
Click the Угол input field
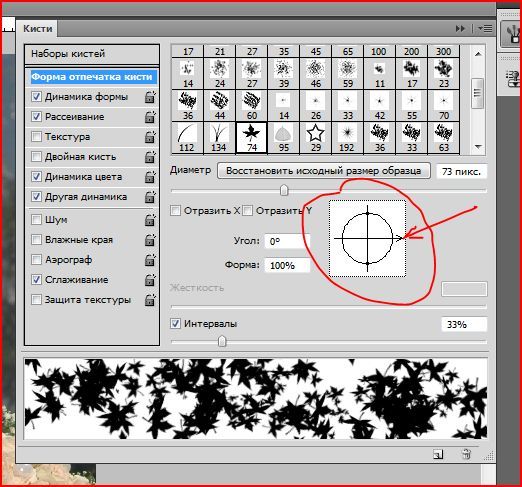287,241
